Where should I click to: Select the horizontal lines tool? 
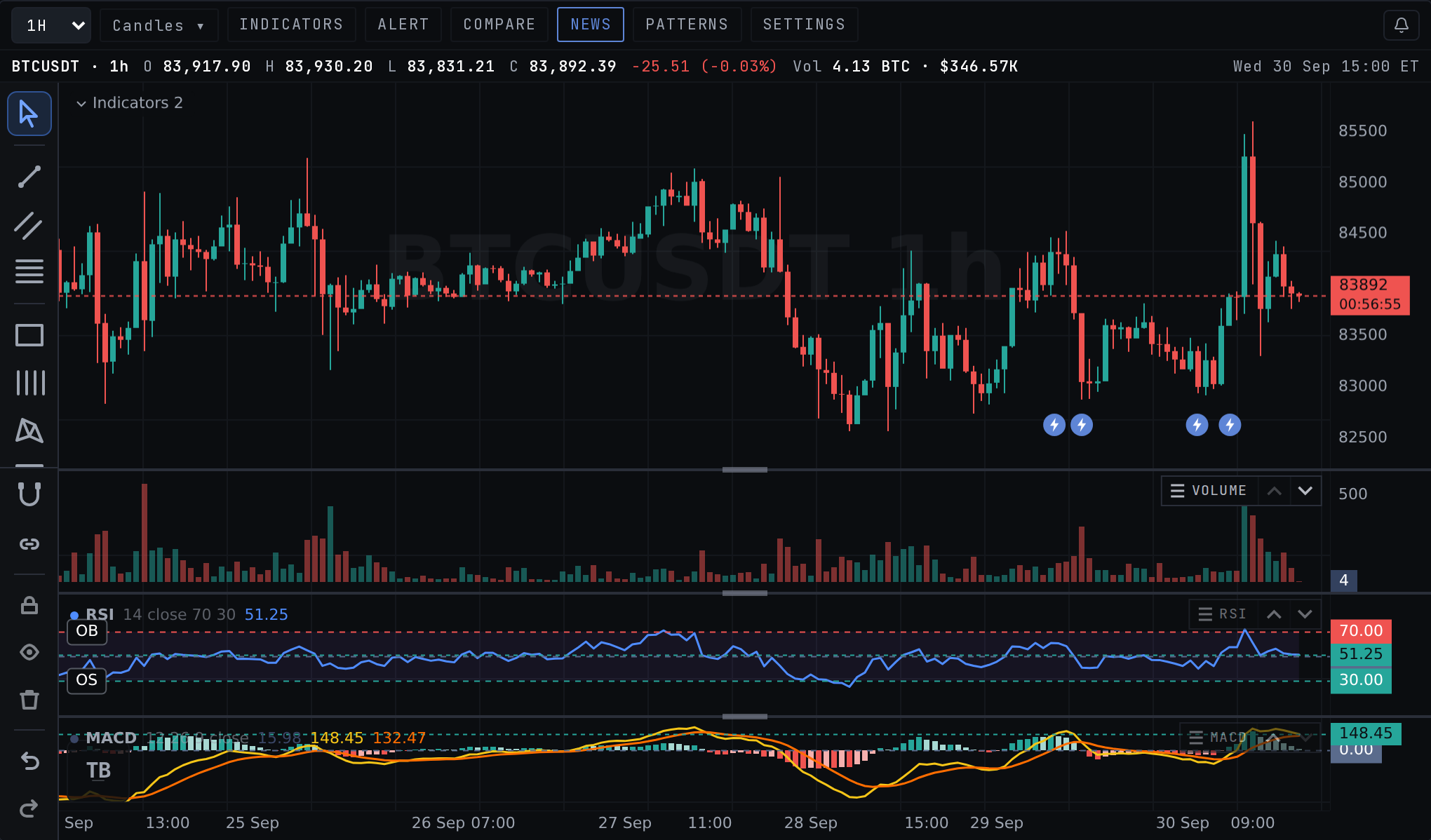tap(29, 271)
